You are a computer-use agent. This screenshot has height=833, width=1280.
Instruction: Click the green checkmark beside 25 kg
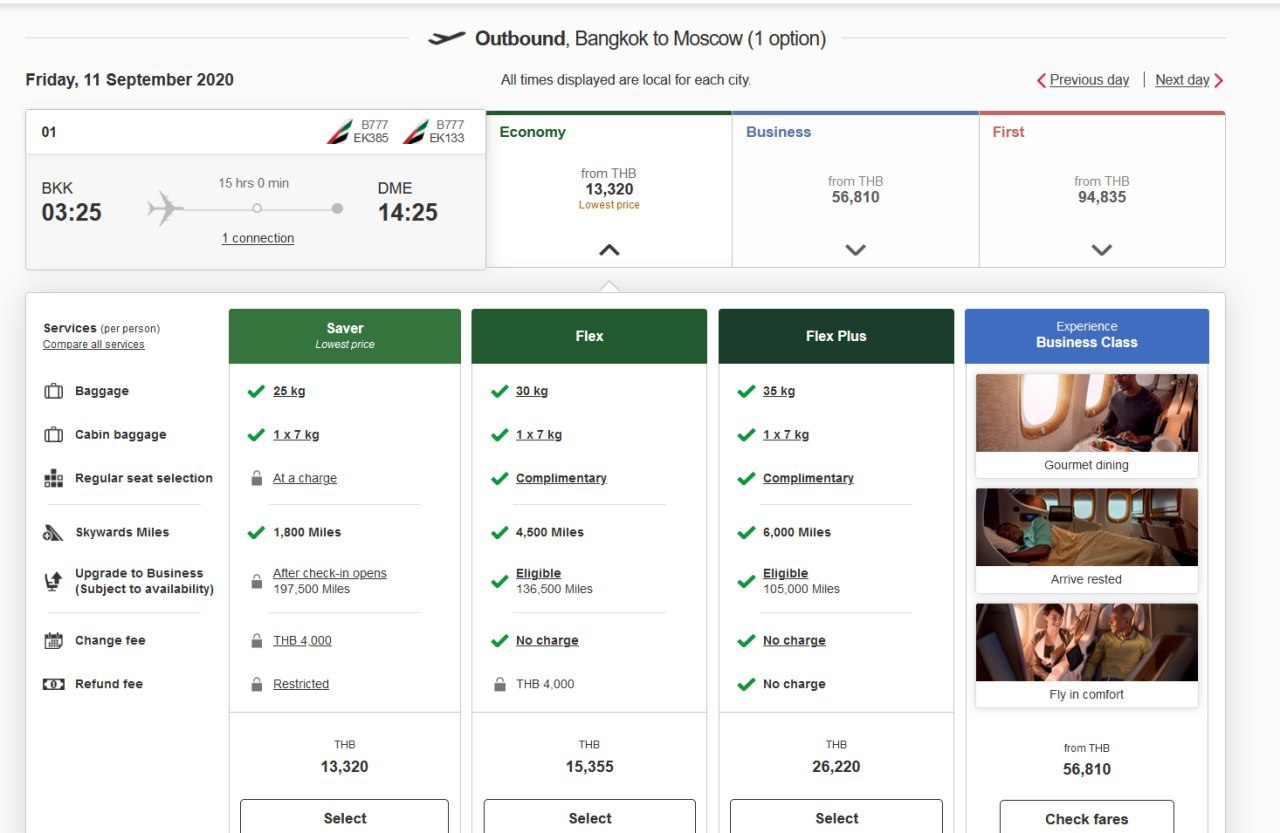256,391
